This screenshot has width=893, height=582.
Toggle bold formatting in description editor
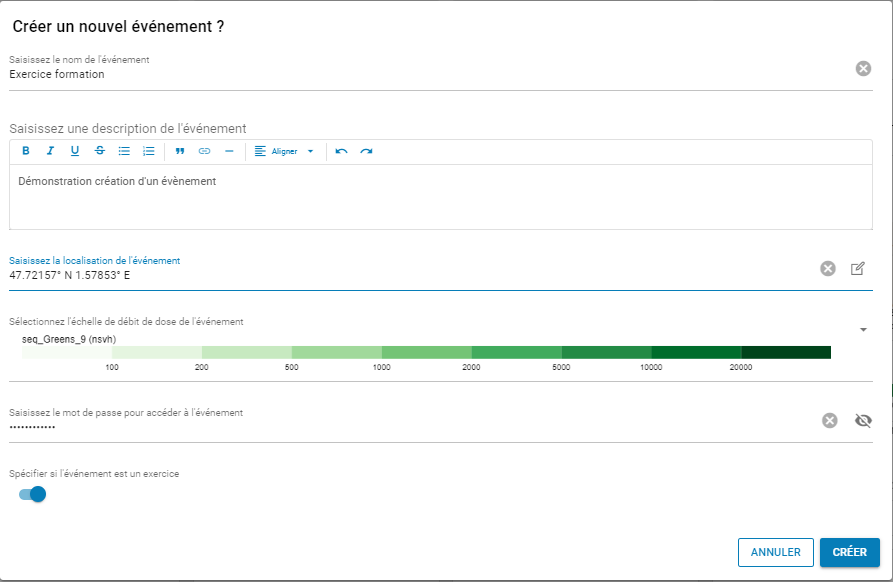click(x=26, y=151)
